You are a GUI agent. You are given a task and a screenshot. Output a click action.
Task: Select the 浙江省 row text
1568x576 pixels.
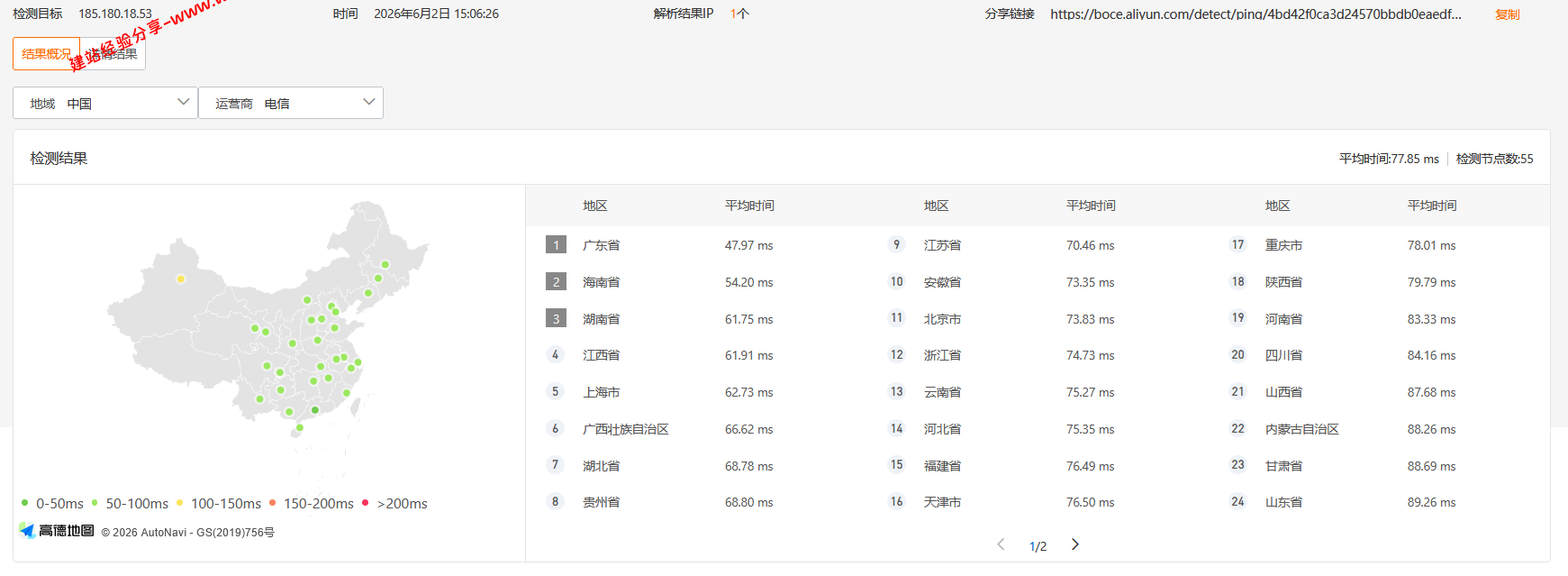[942, 355]
